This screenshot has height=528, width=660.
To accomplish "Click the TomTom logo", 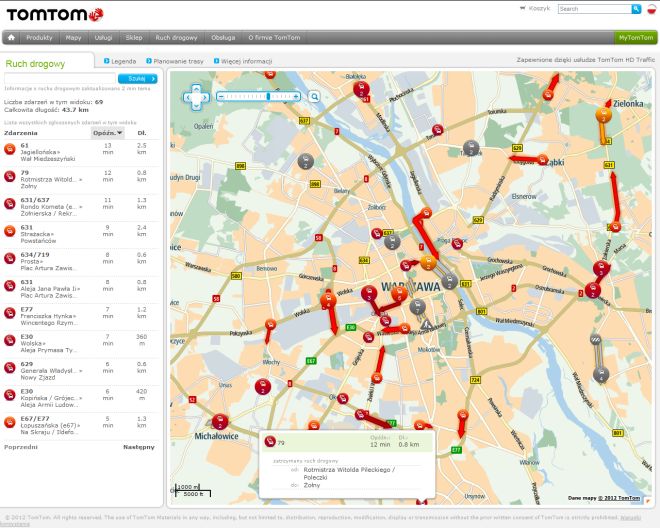I will pos(55,14).
